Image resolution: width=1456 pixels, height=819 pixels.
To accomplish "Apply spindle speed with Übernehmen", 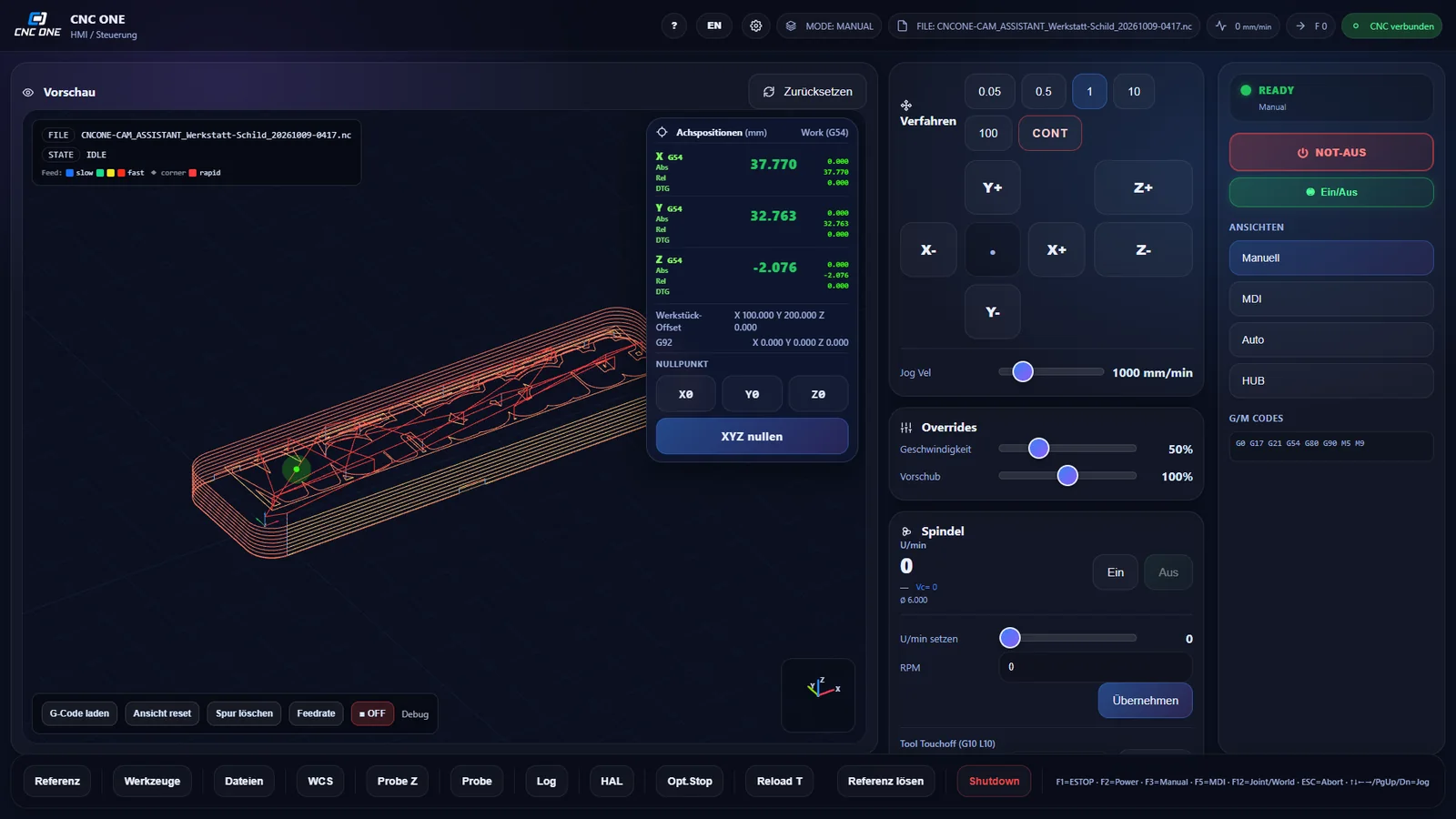I will coord(1145,701).
